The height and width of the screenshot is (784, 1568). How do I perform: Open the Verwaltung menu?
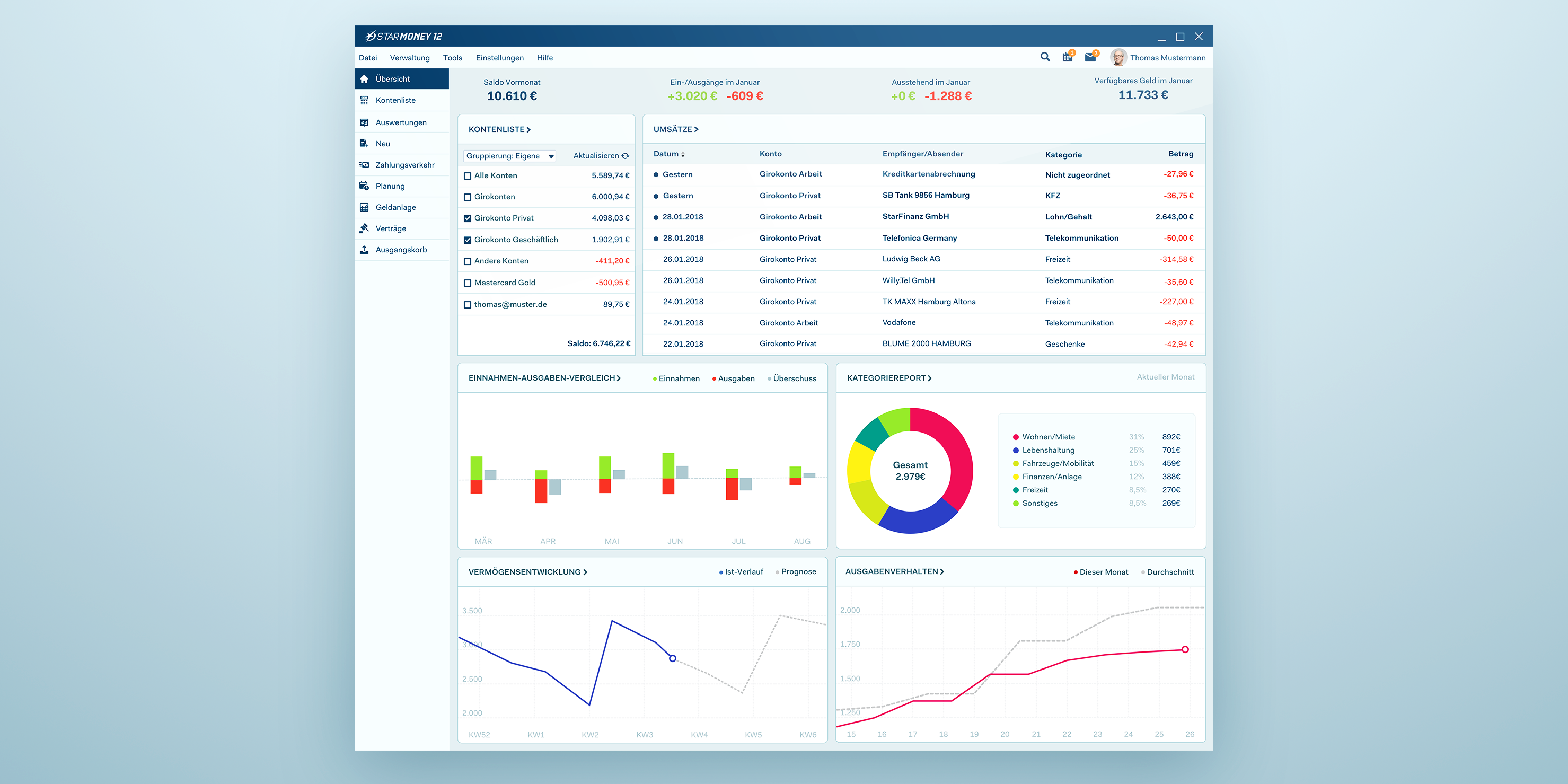pyautogui.click(x=410, y=58)
